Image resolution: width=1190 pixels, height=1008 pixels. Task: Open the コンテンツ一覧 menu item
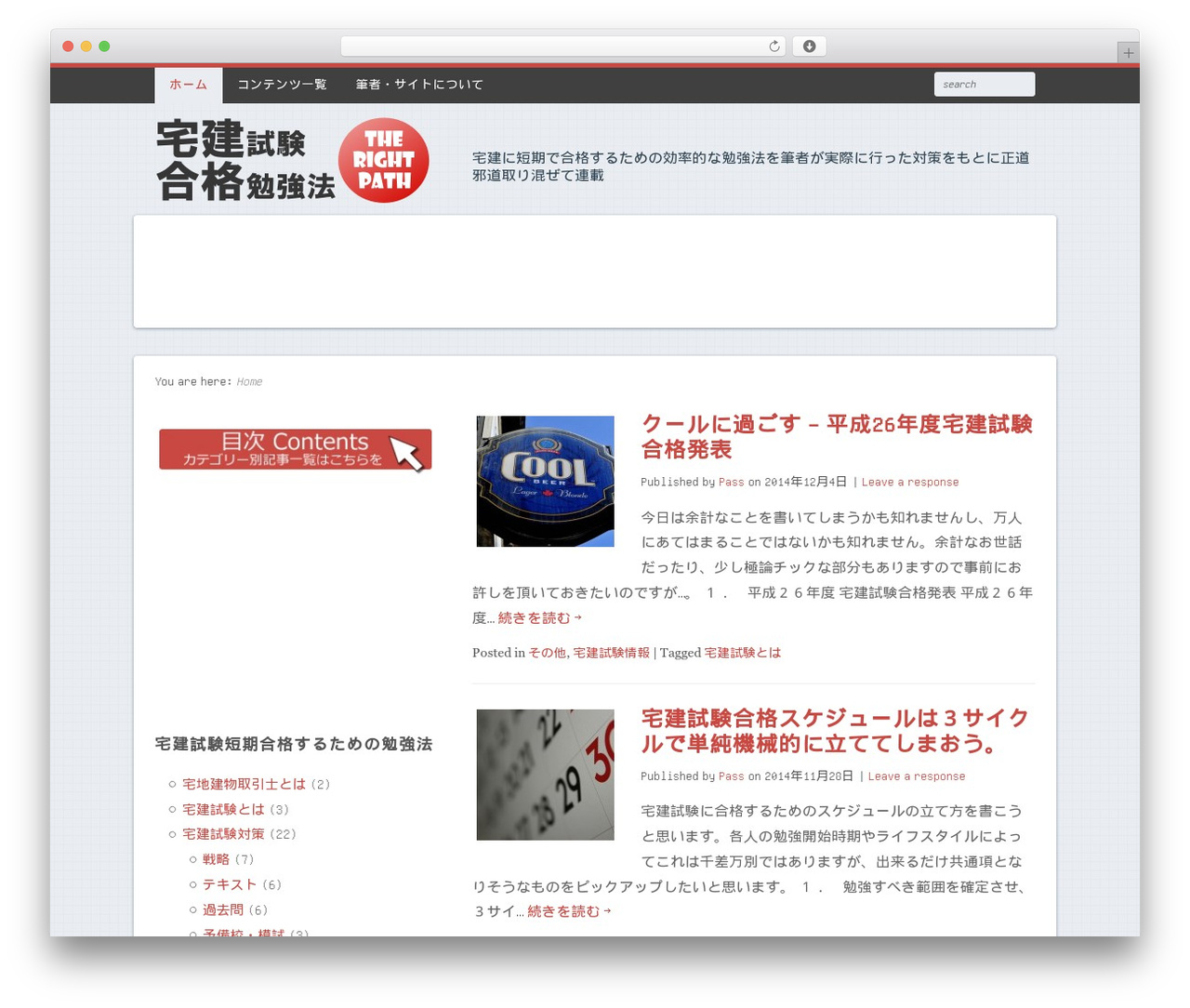click(x=282, y=85)
